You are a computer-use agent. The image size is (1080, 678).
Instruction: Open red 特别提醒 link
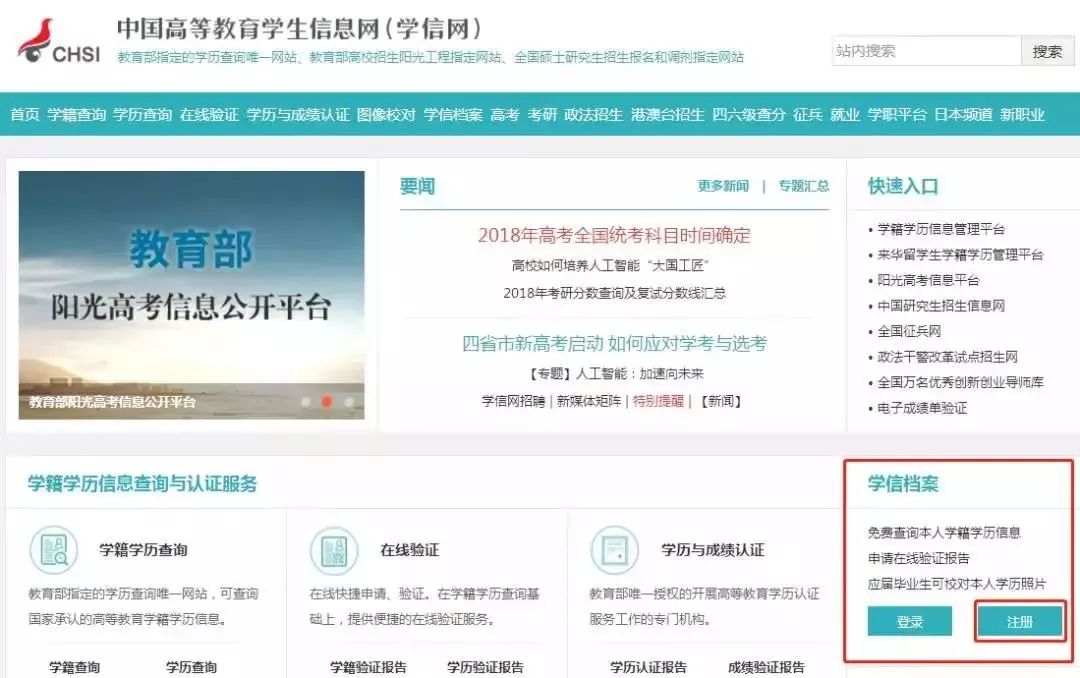click(x=658, y=401)
